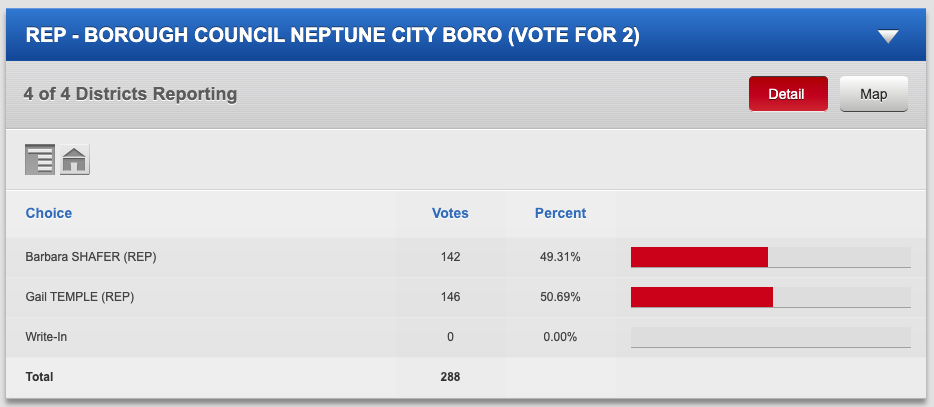Click Barbara Shafer's red percentage bar

[x=699, y=257]
